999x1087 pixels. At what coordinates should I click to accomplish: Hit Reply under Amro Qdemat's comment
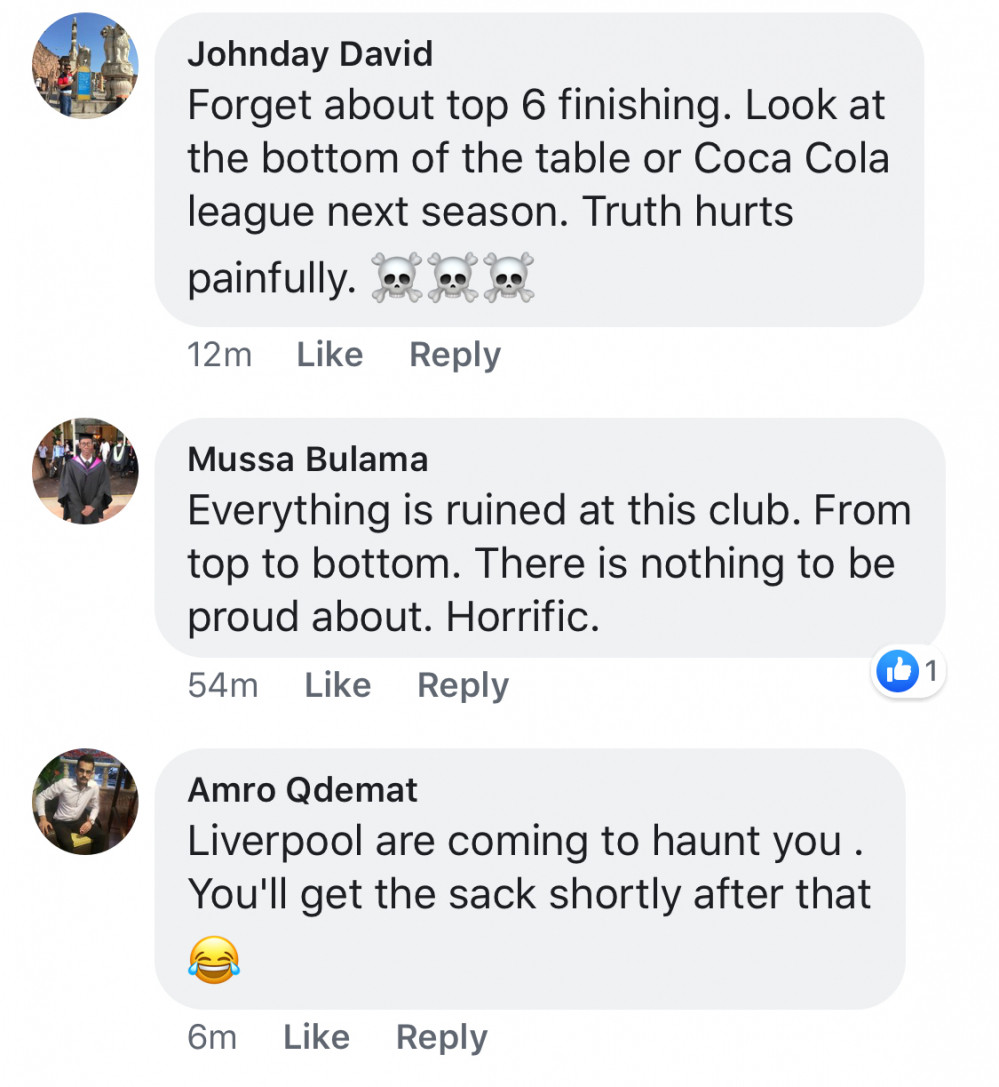pos(441,1037)
